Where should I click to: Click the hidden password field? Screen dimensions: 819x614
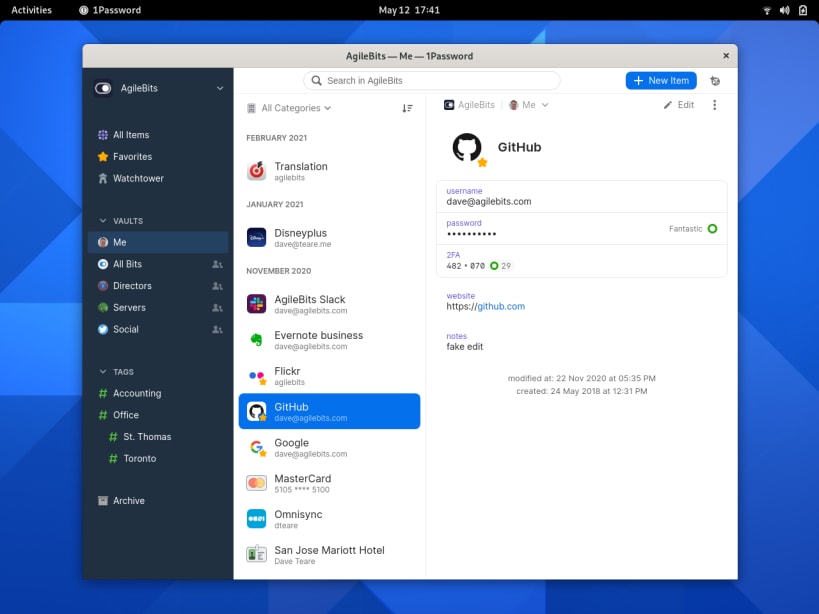coord(582,229)
